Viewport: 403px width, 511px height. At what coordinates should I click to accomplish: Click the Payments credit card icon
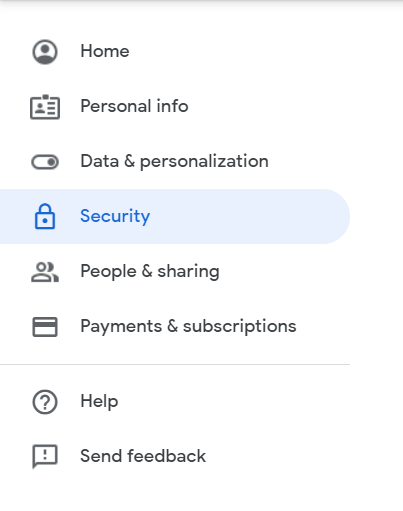click(45, 327)
